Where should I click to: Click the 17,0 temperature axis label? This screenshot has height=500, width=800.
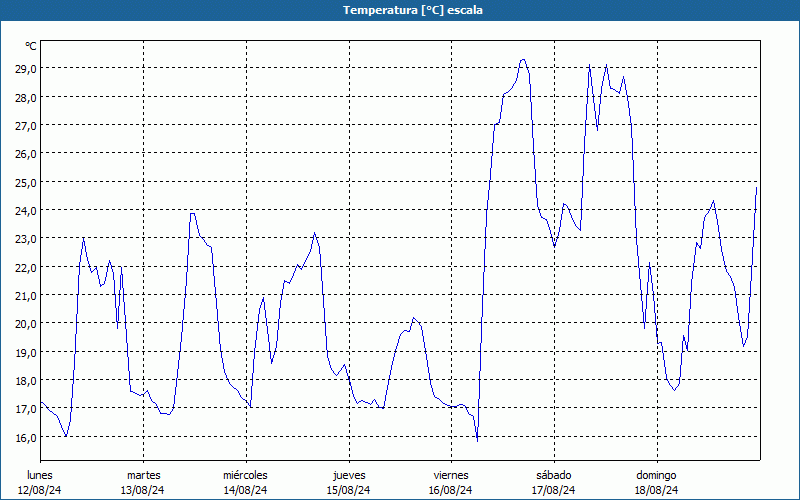click(x=26, y=409)
